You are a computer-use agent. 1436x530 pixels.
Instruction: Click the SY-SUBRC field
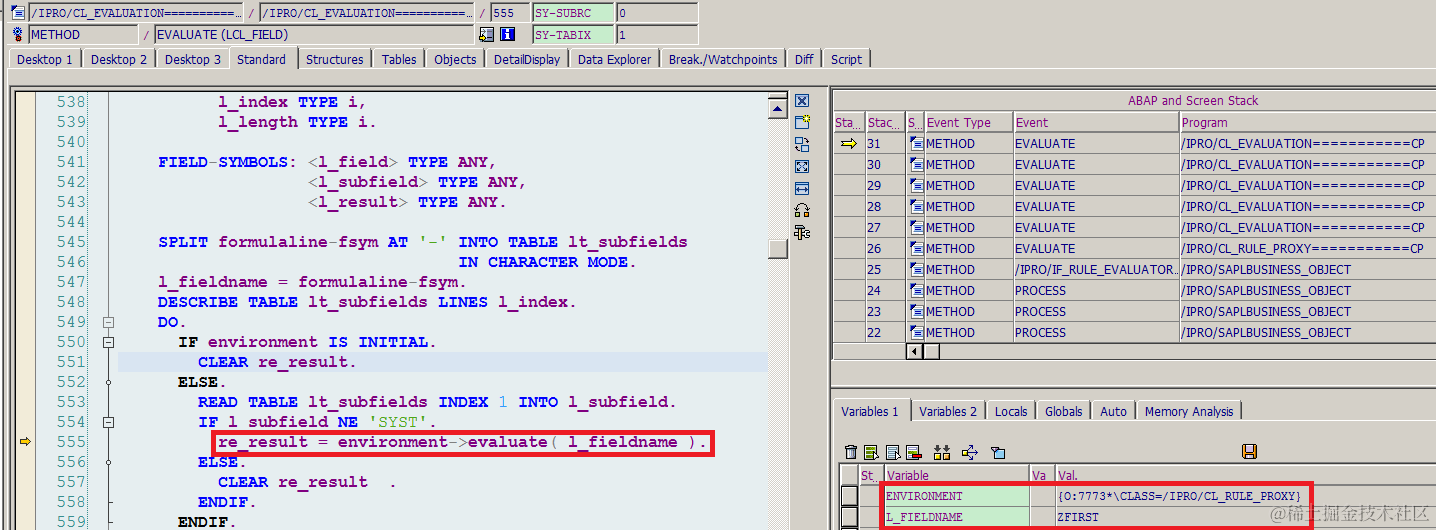[573, 13]
